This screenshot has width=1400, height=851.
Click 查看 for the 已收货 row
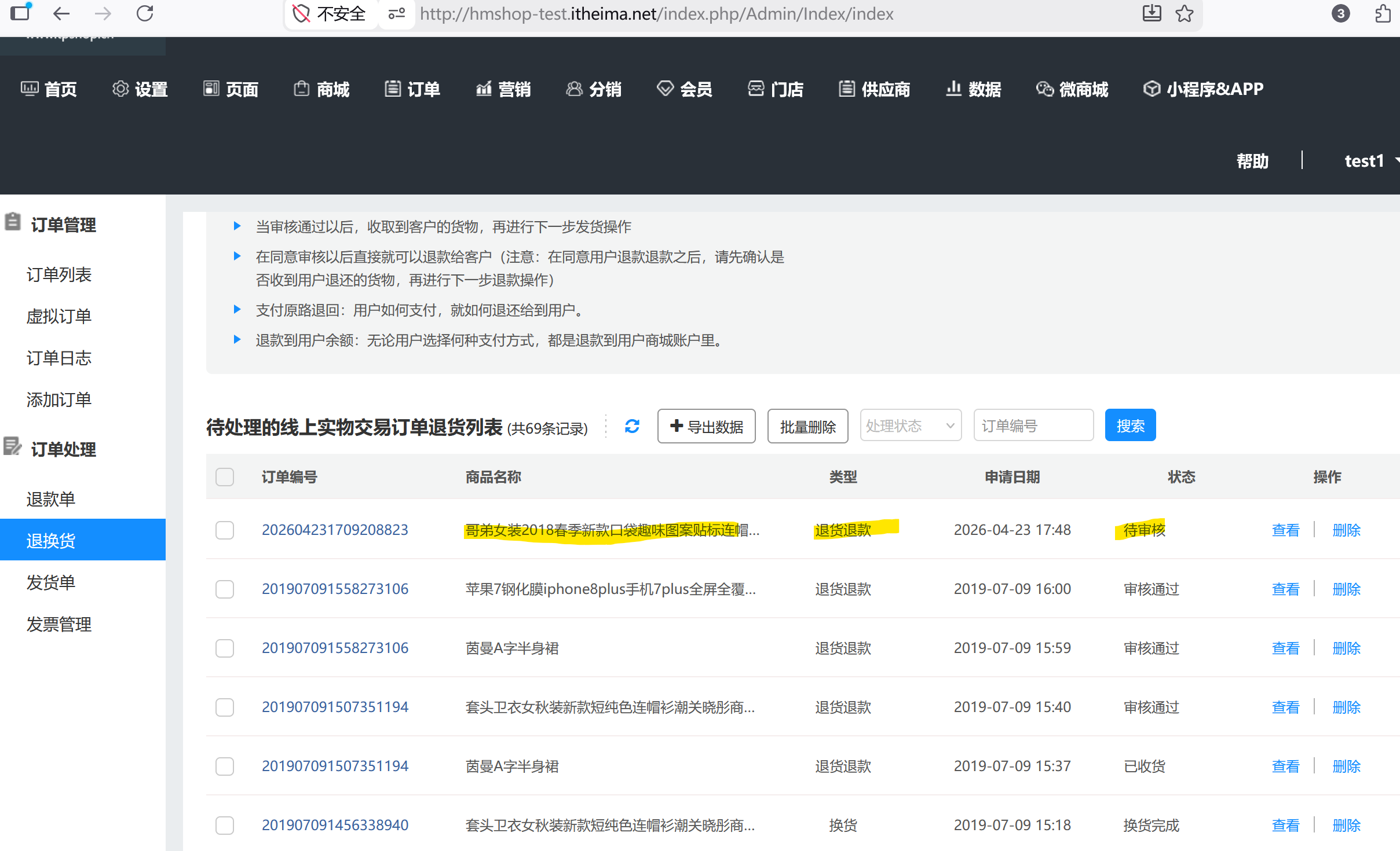tap(1285, 766)
